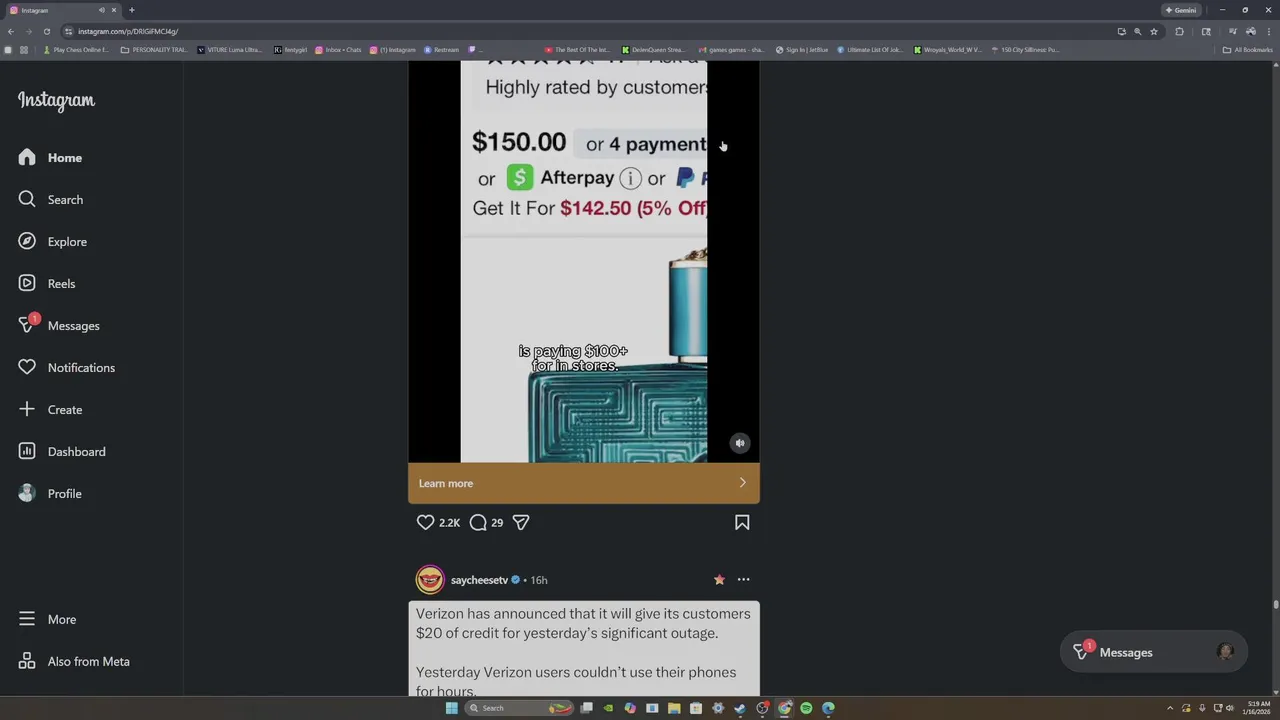This screenshot has width=1280, height=720.
Task: Click the Learn more banner
Action: pyautogui.click(x=584, y=483)
